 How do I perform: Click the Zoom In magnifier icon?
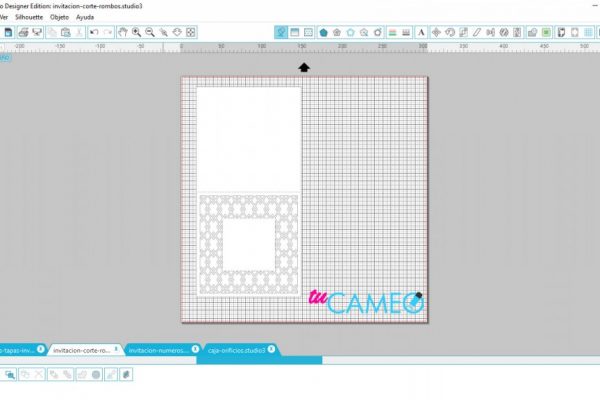136,33
